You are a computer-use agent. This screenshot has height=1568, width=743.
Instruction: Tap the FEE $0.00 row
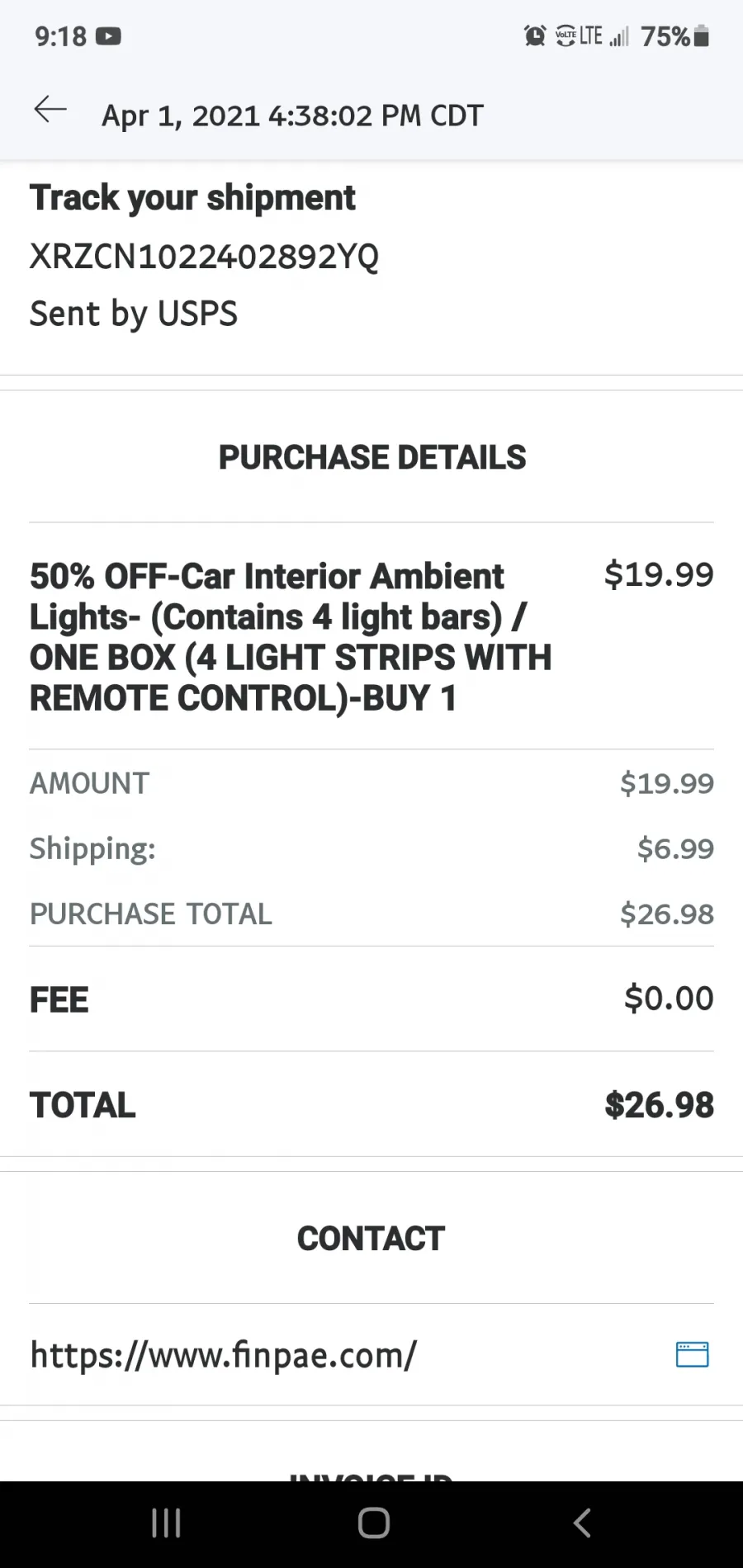click(371, 999)
